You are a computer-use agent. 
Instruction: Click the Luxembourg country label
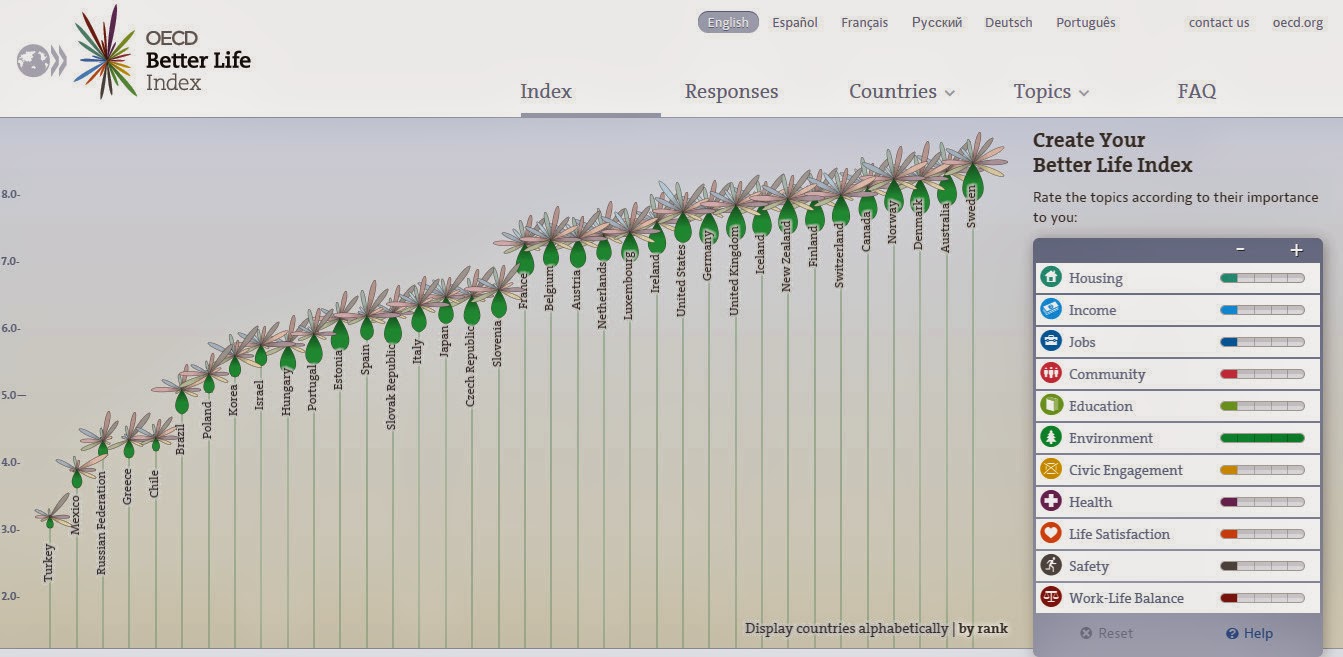629,284
